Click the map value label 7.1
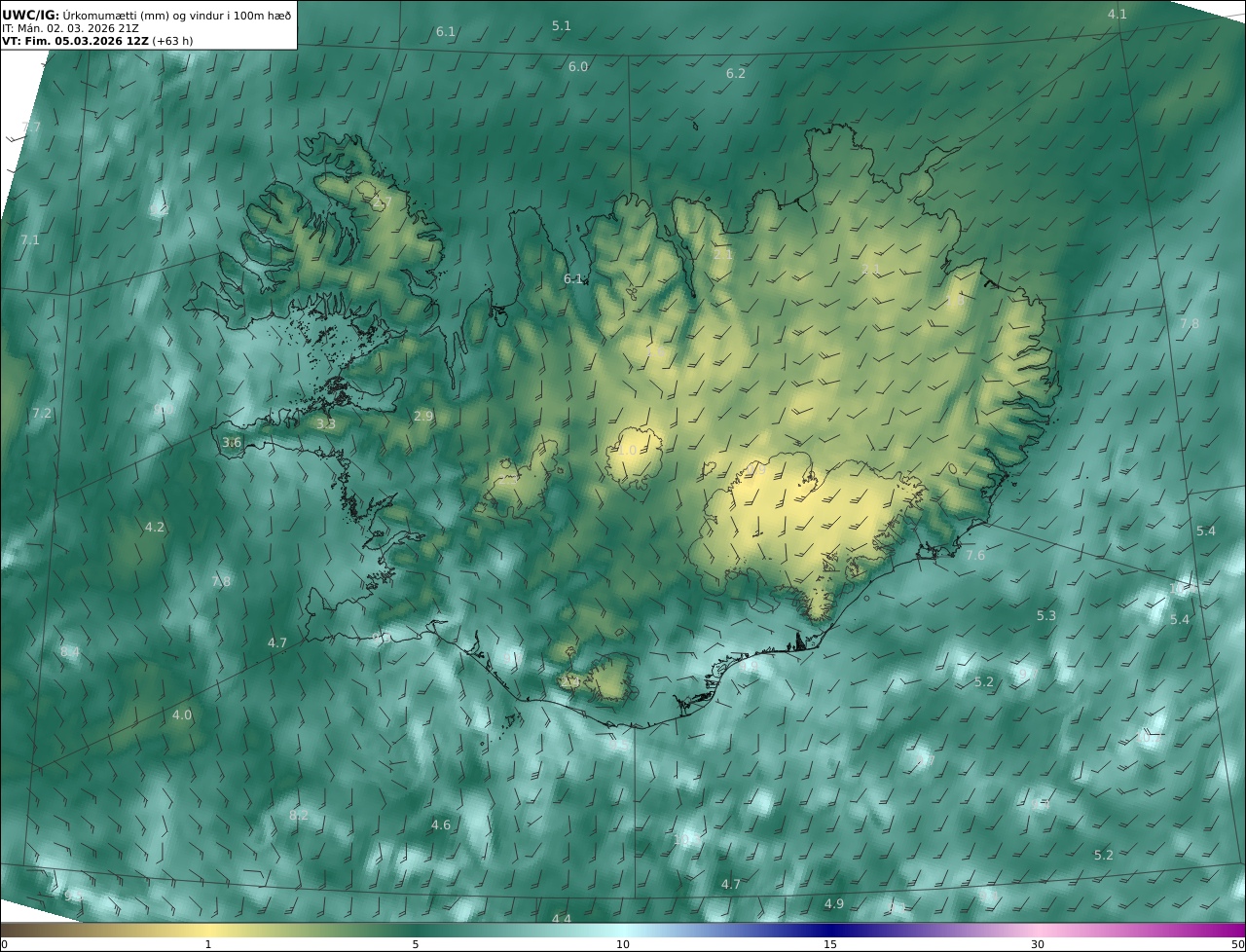The width and height of the screenshot is (1246, 952). [30, 240]
